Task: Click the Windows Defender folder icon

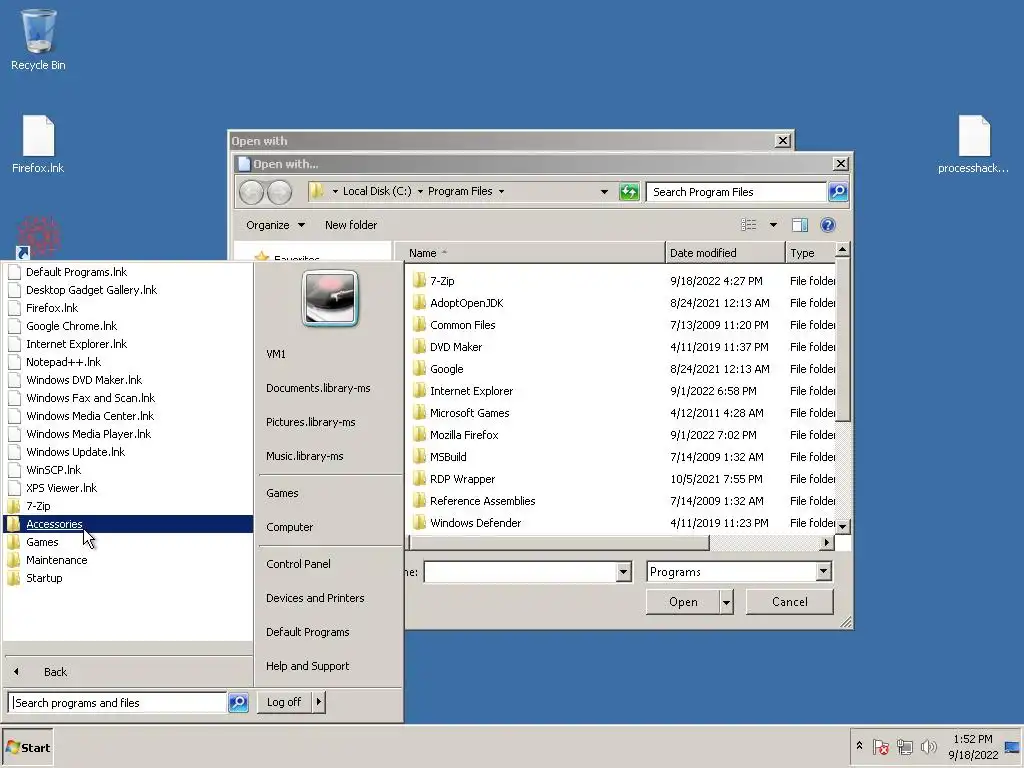Action: [x=419, y=523]
